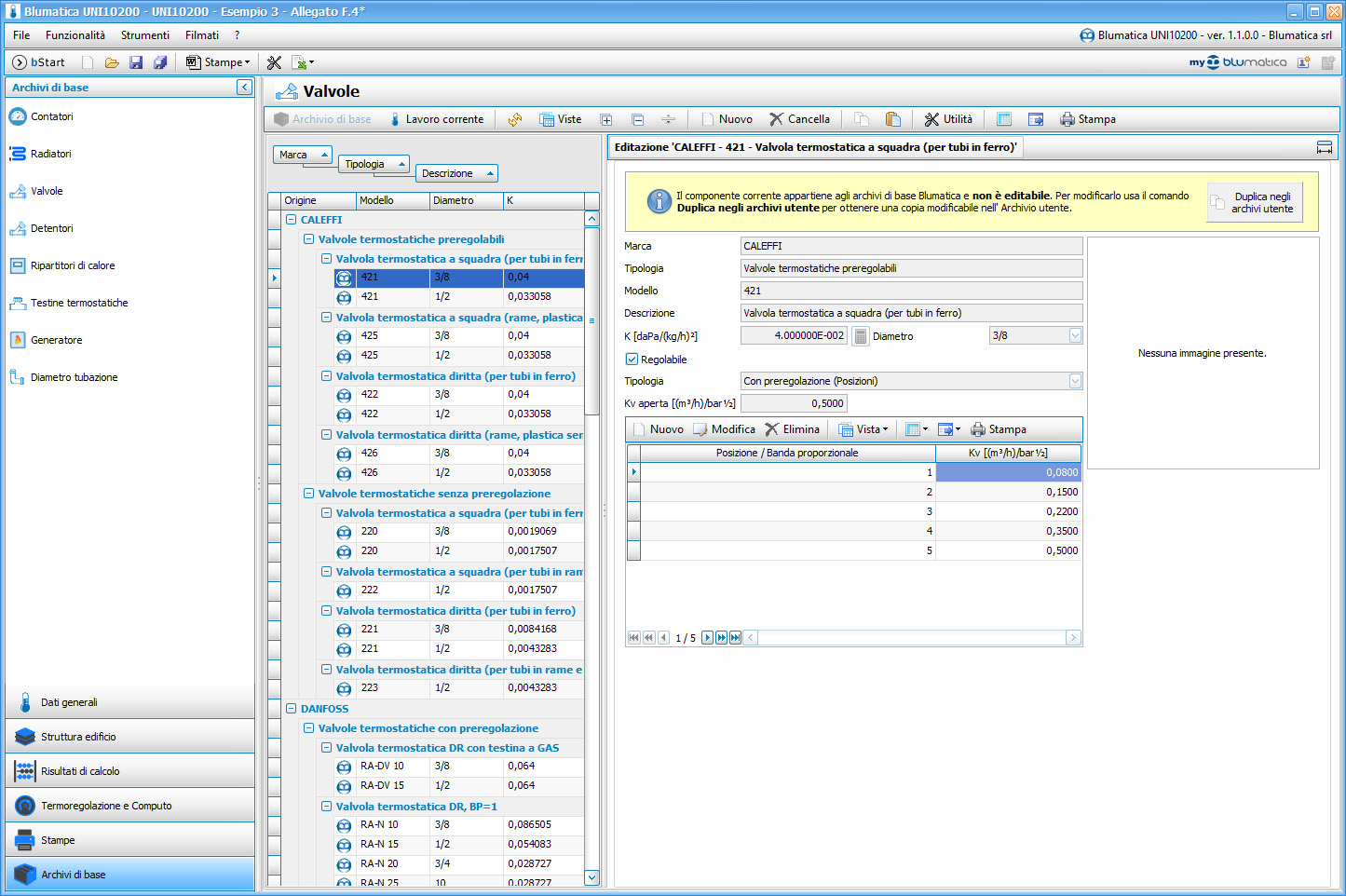The height and width of the screenshot is (896, 1346).
Task: Click the Tipologia grouping column chip
Action: [x=374, y=164]
